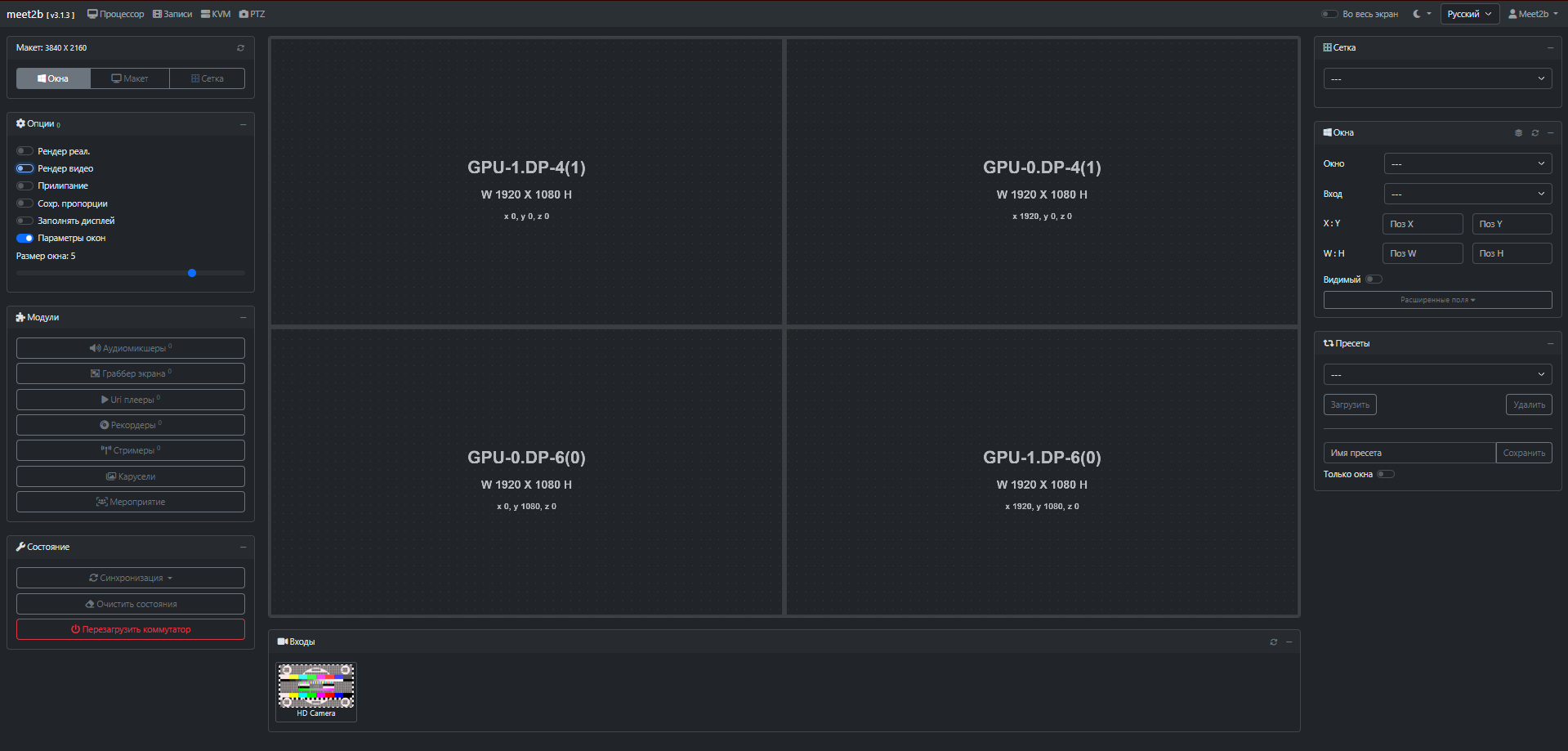Toggle the Во весь экран switch

[1329, 14]
